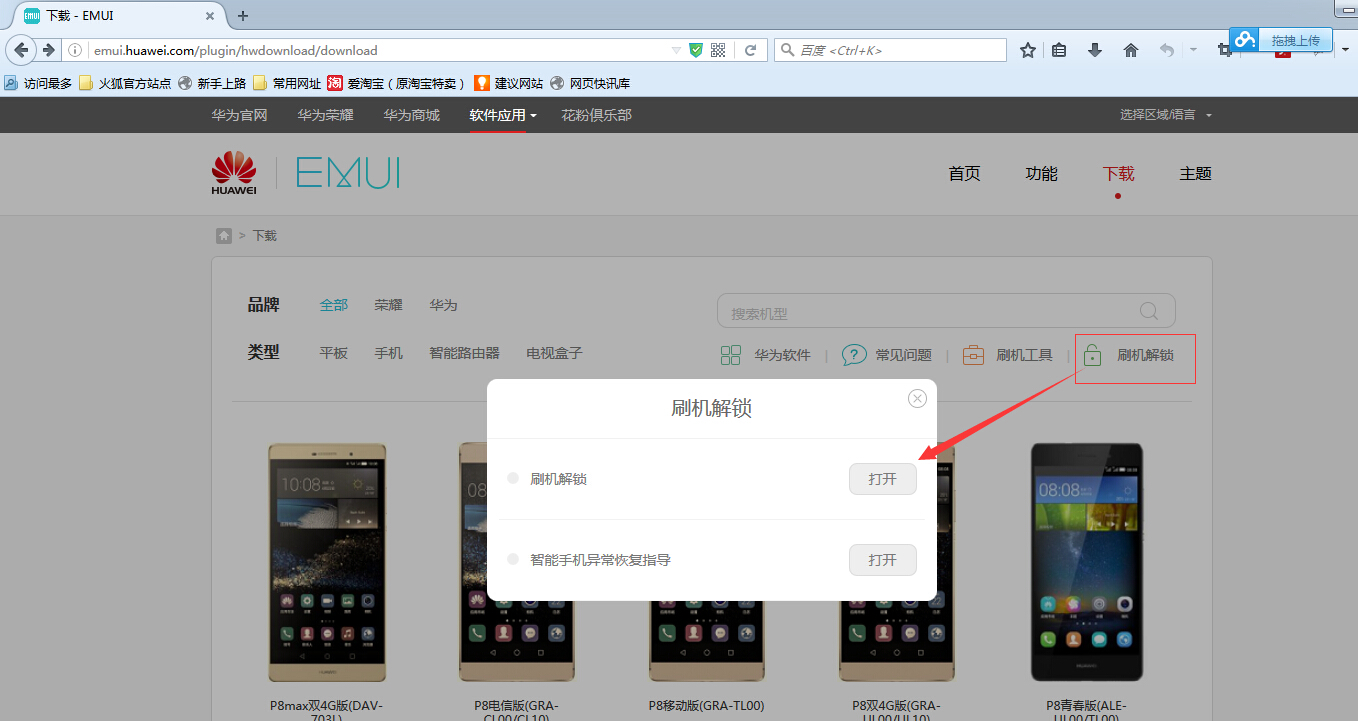This screenshot has width=1358, height=721.
Task: Go to 华为官网 in top nav
Action: 239,115
